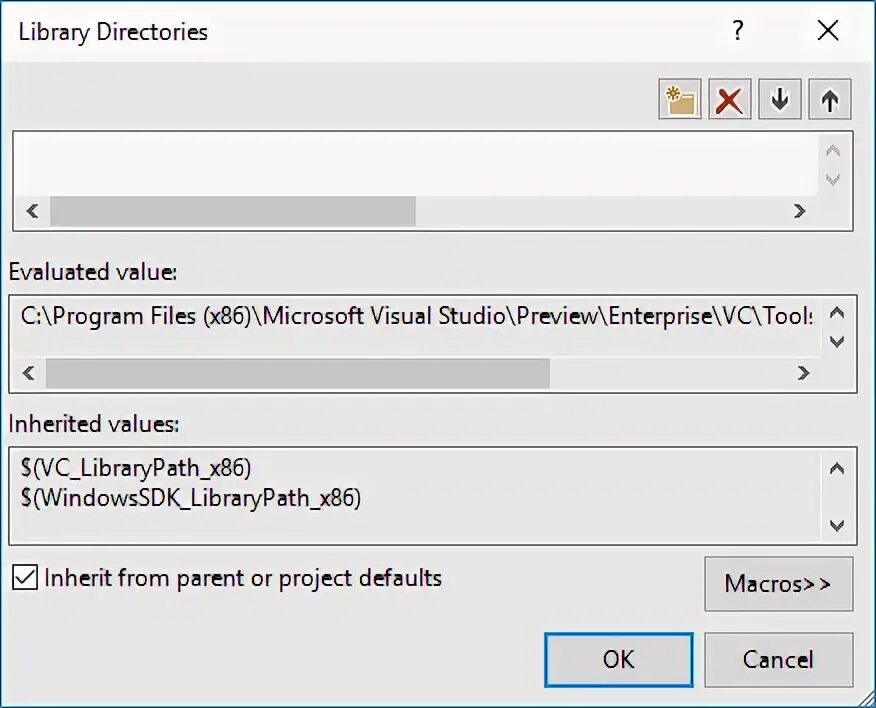876x708 pixels.
Task: Click the OK button
Action: 619,660
